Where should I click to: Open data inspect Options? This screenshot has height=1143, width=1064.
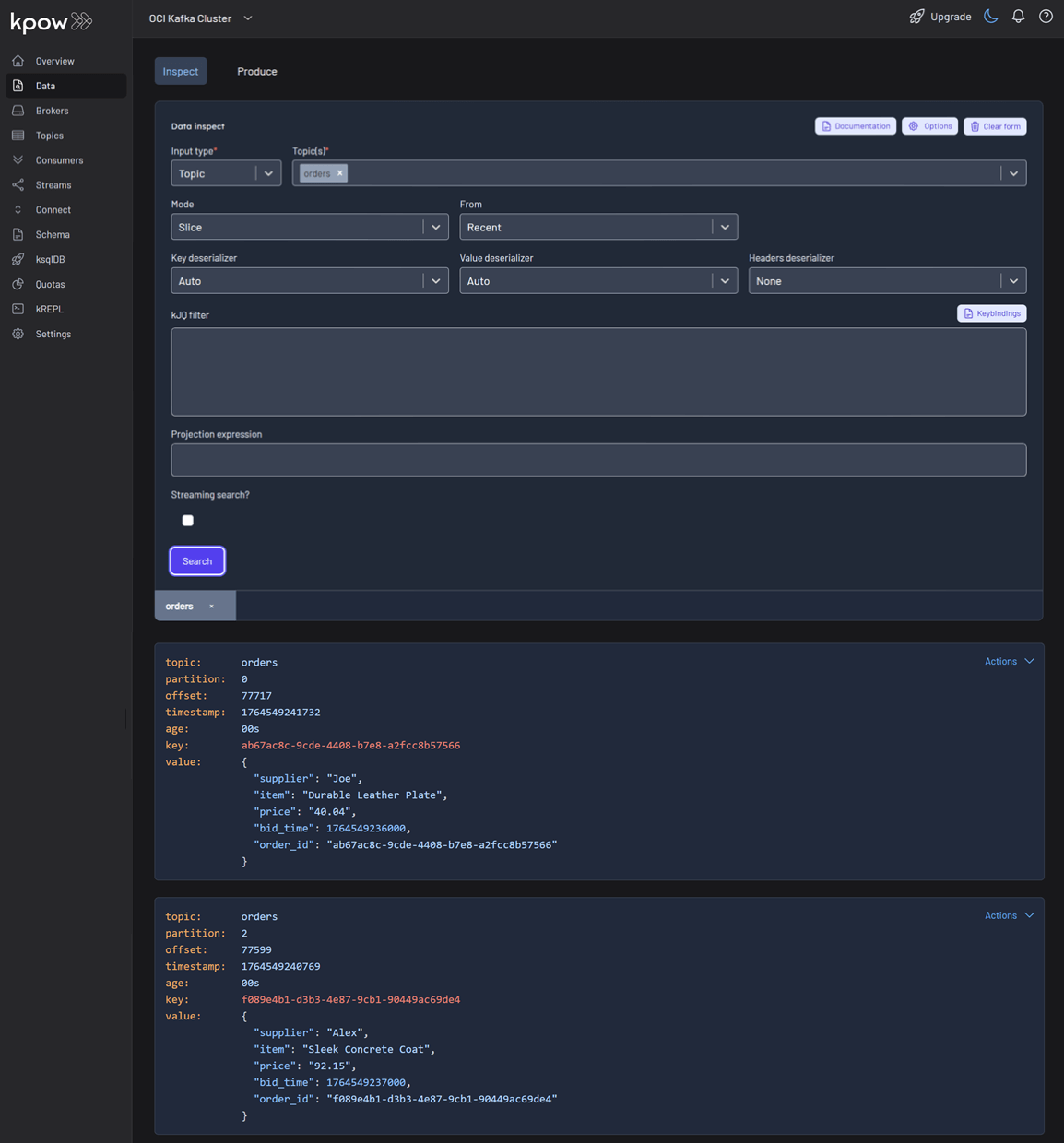(929, 126)
